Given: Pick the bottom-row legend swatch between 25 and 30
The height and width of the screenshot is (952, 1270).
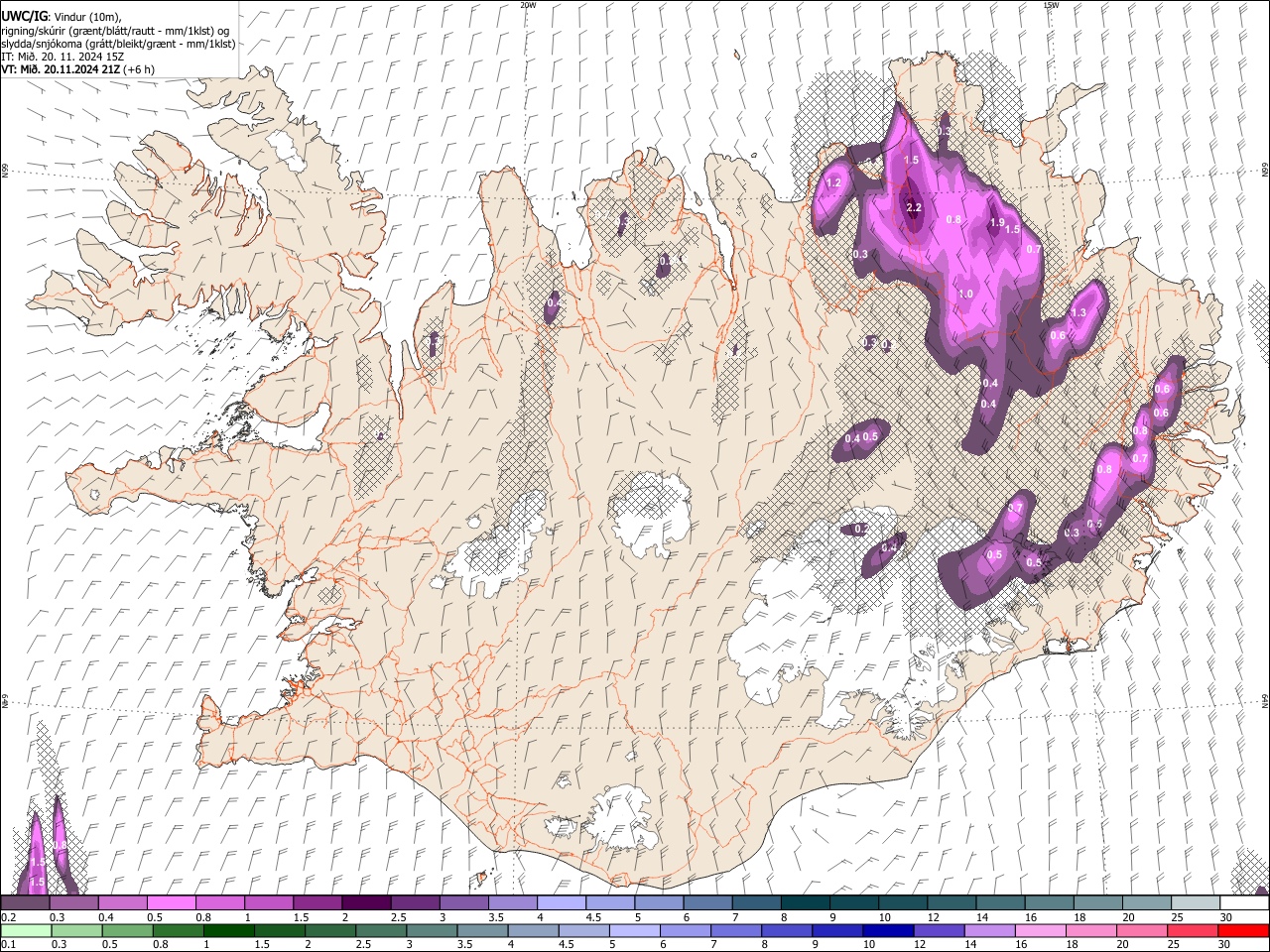Looking at the screenshot, I should [x=1192, y=930].
